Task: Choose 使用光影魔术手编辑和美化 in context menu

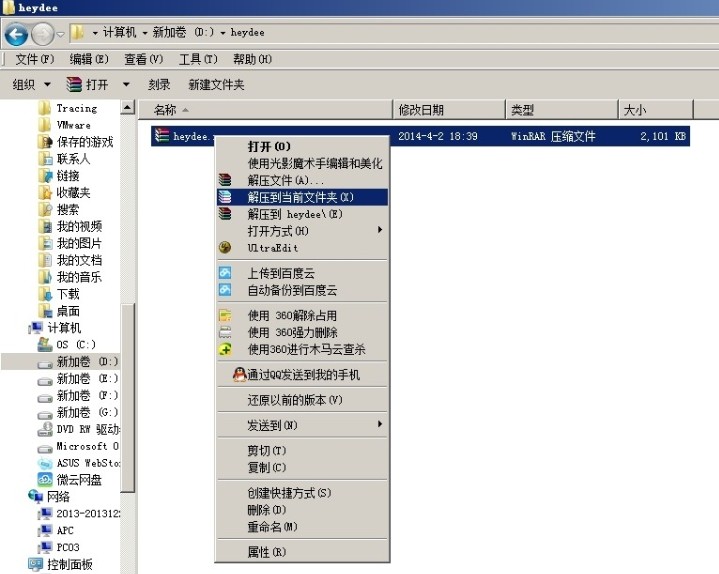Action: point(303,163)
